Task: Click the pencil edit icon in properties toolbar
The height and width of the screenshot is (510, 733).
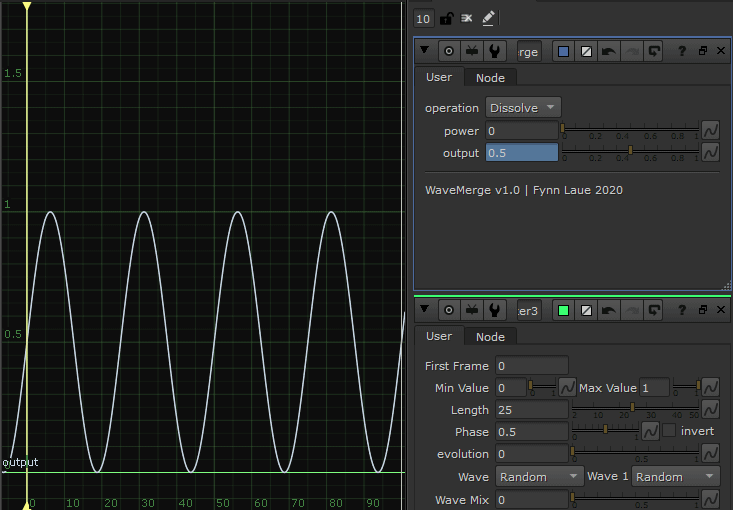Action: (488, 18)
